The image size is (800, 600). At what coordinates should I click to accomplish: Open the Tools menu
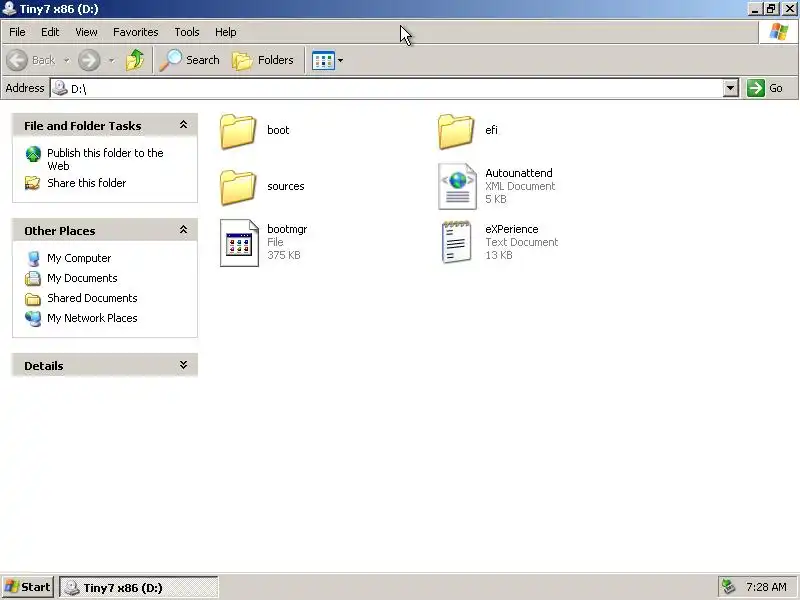click(187, 32)
